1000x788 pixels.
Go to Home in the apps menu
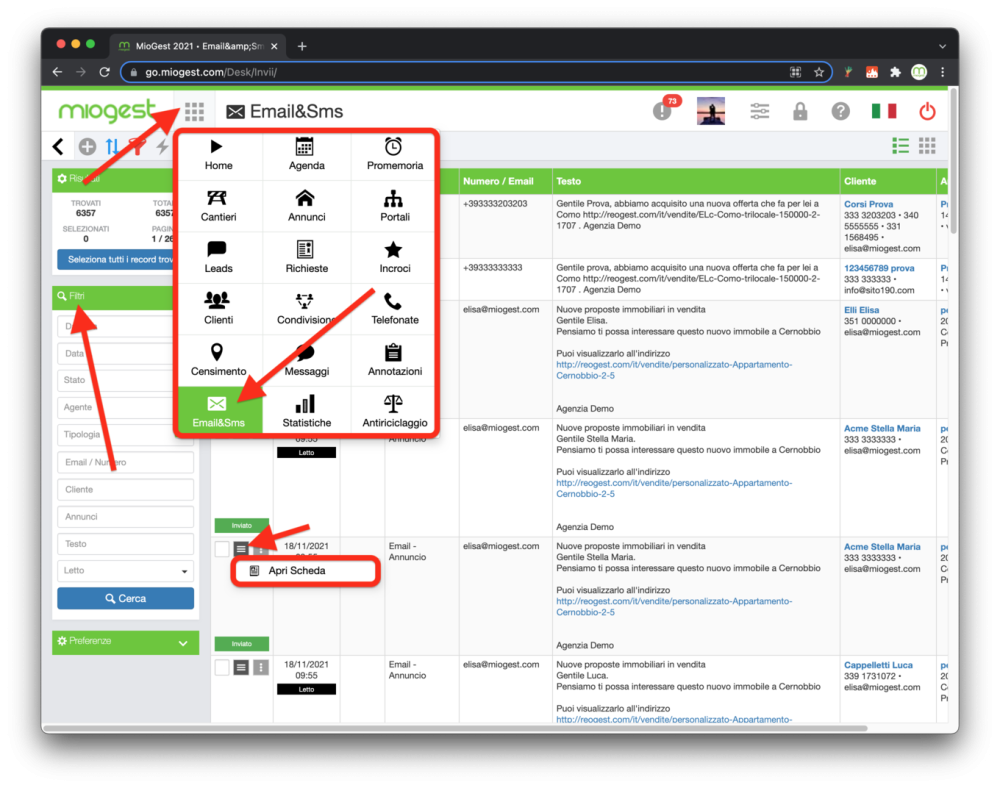[x=218, y=155]
